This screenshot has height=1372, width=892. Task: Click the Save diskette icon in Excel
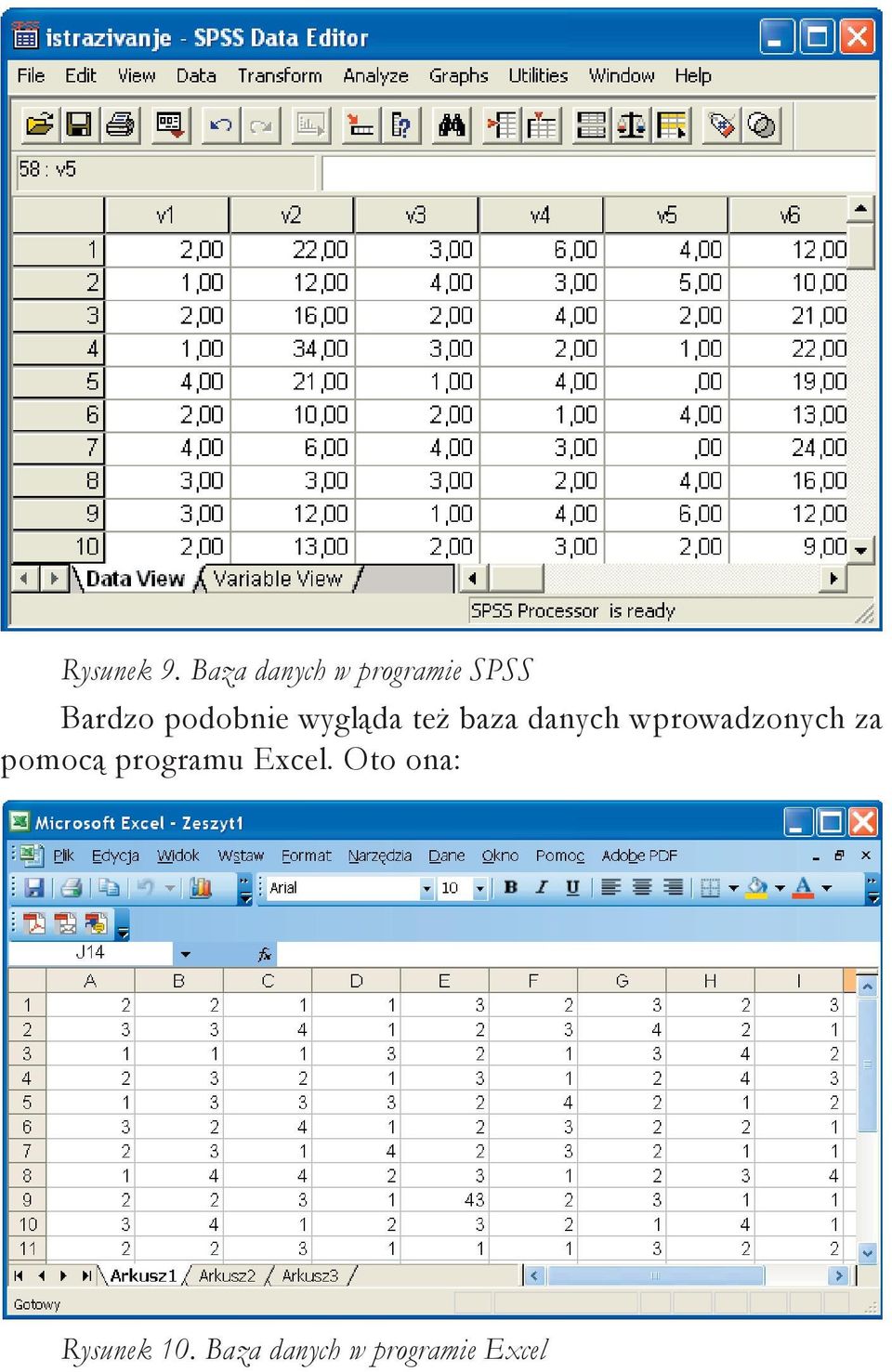pos(34,888)
